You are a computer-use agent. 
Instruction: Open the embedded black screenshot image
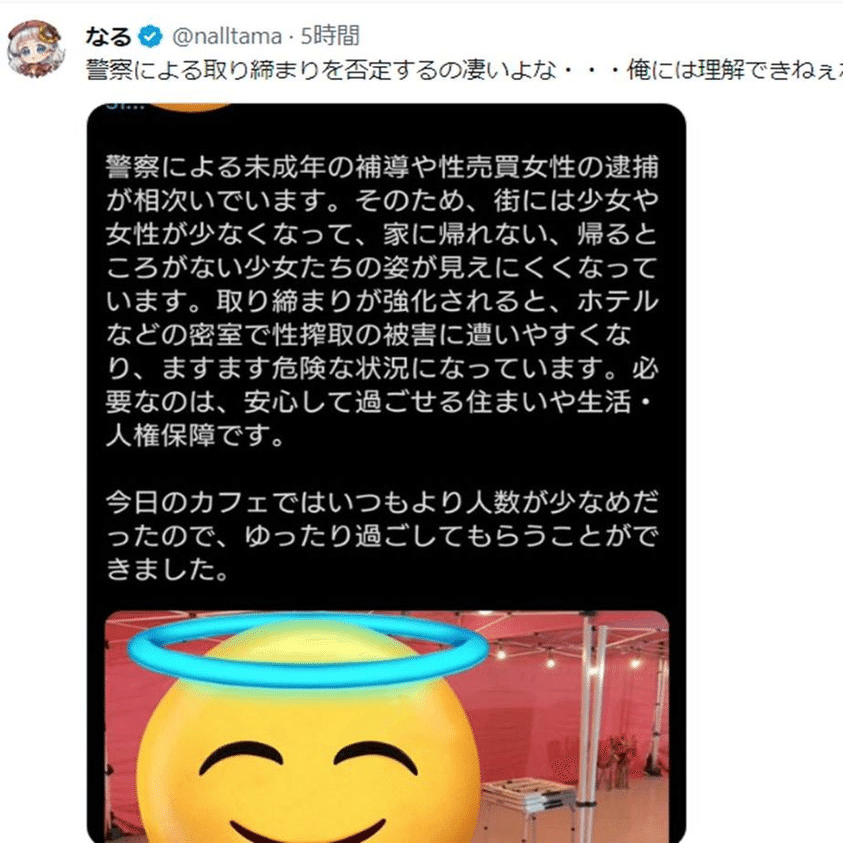pos(386,473)
